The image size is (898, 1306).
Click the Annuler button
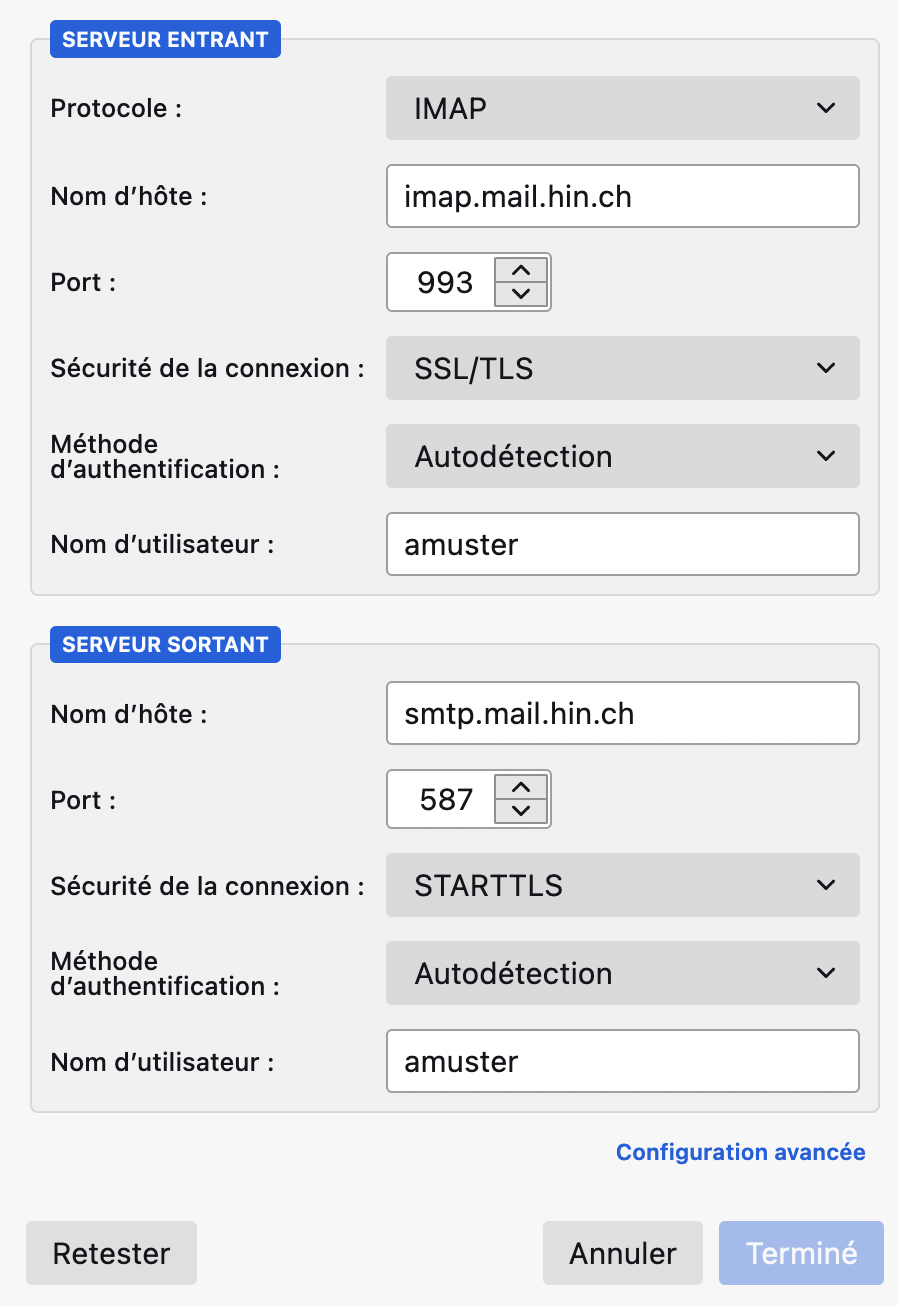click(x=623, y=1253)
